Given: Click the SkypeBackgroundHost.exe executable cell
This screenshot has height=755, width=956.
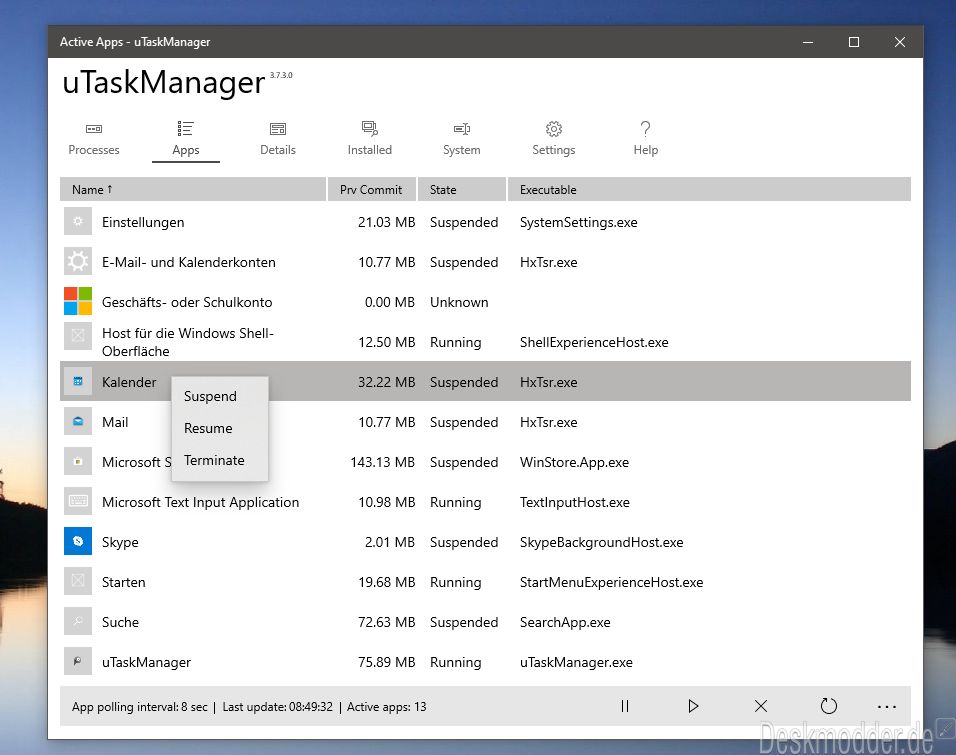Looking at the screenshot, I should click(601, 542).
